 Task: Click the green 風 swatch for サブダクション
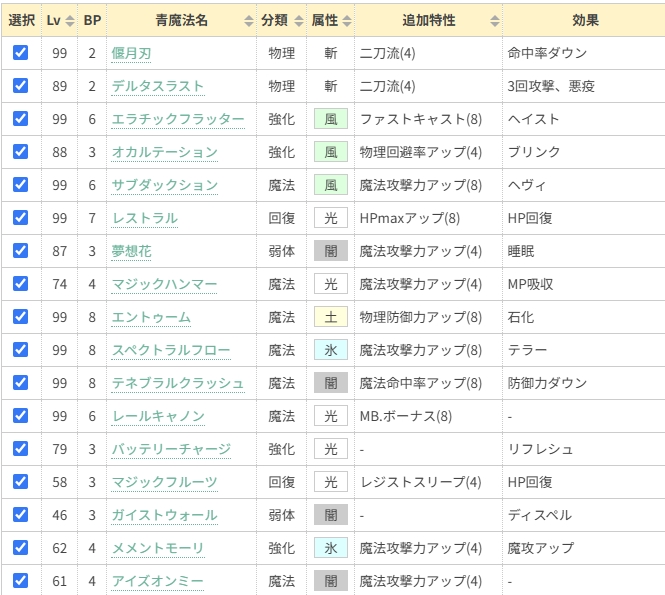click(x=330, y=185)
